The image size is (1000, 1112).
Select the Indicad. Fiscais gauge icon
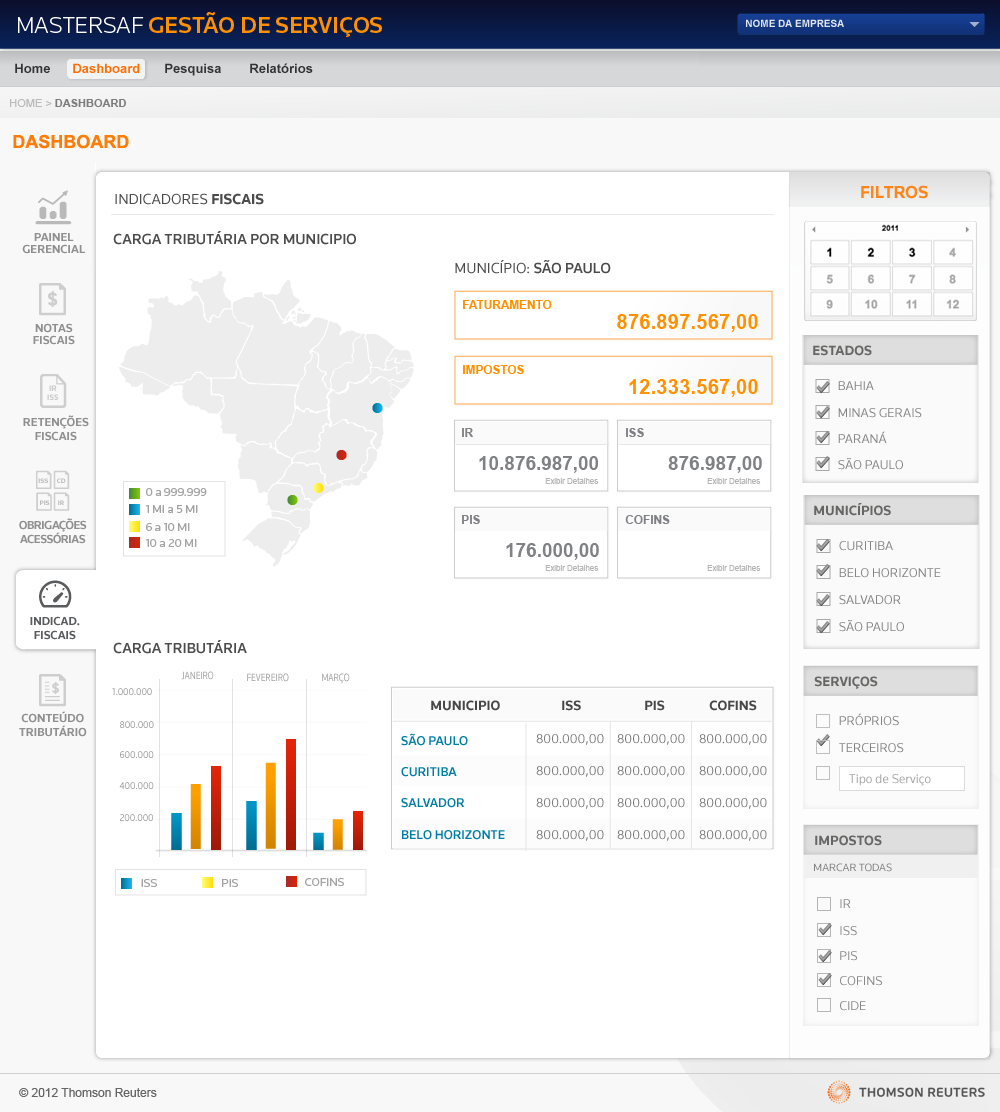click(x=55, y=594)
